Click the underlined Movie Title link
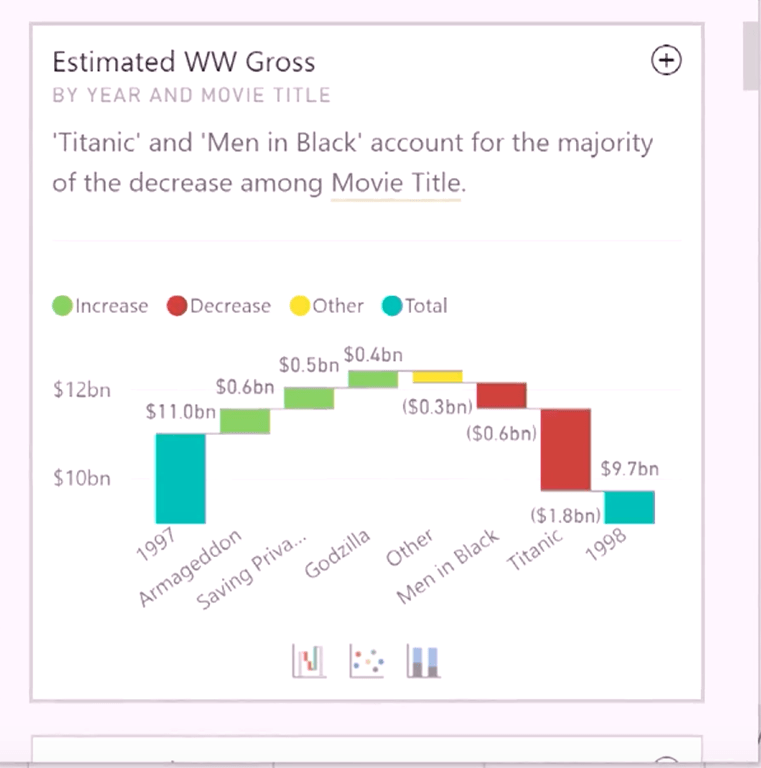Image resolution: width=761 pixels, height=768 pixels. click(x=396, y=184)
